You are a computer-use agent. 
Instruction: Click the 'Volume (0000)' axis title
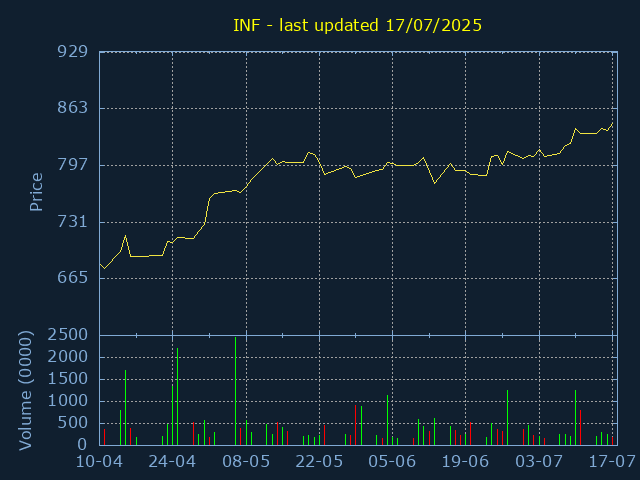(25, 390)
